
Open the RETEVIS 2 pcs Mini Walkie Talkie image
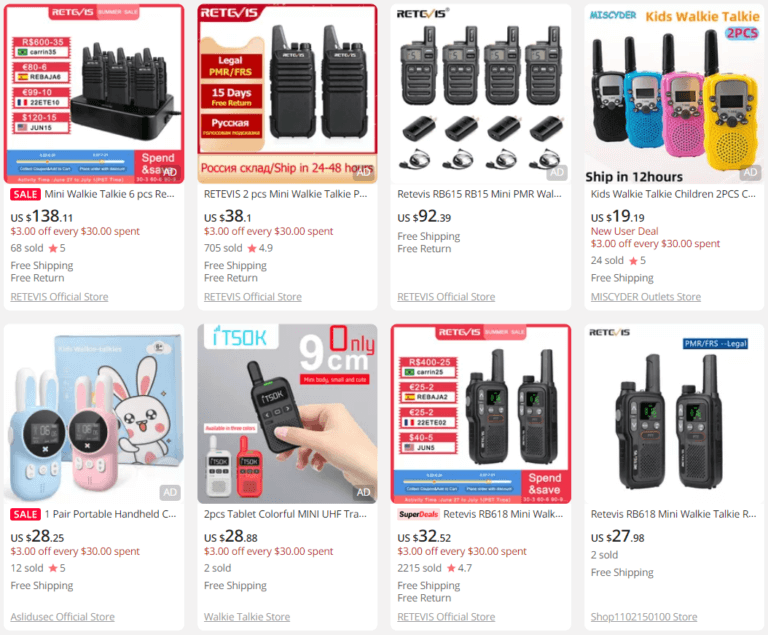tap(288, 94)
